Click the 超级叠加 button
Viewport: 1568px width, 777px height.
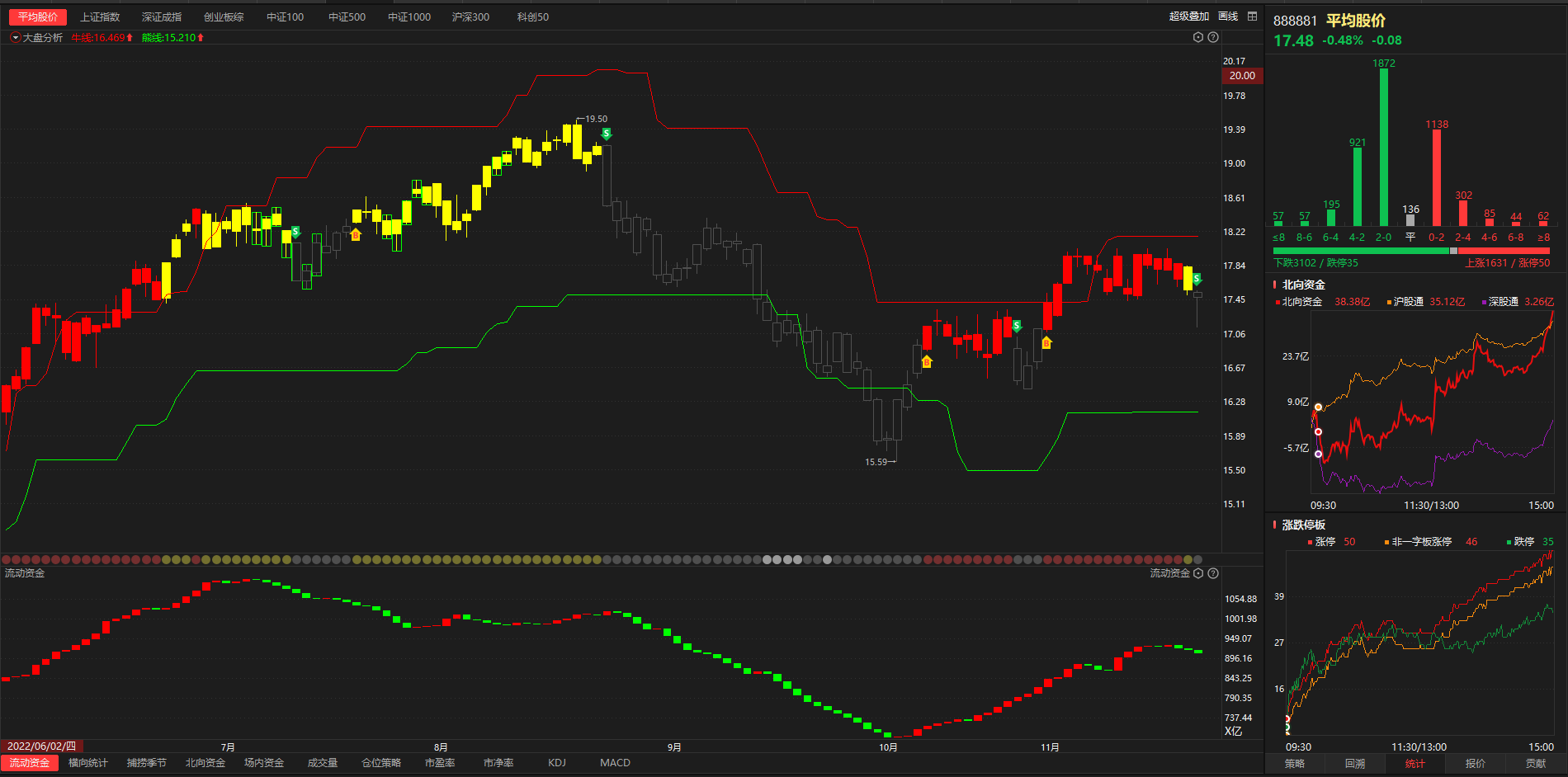point(1189,16)
